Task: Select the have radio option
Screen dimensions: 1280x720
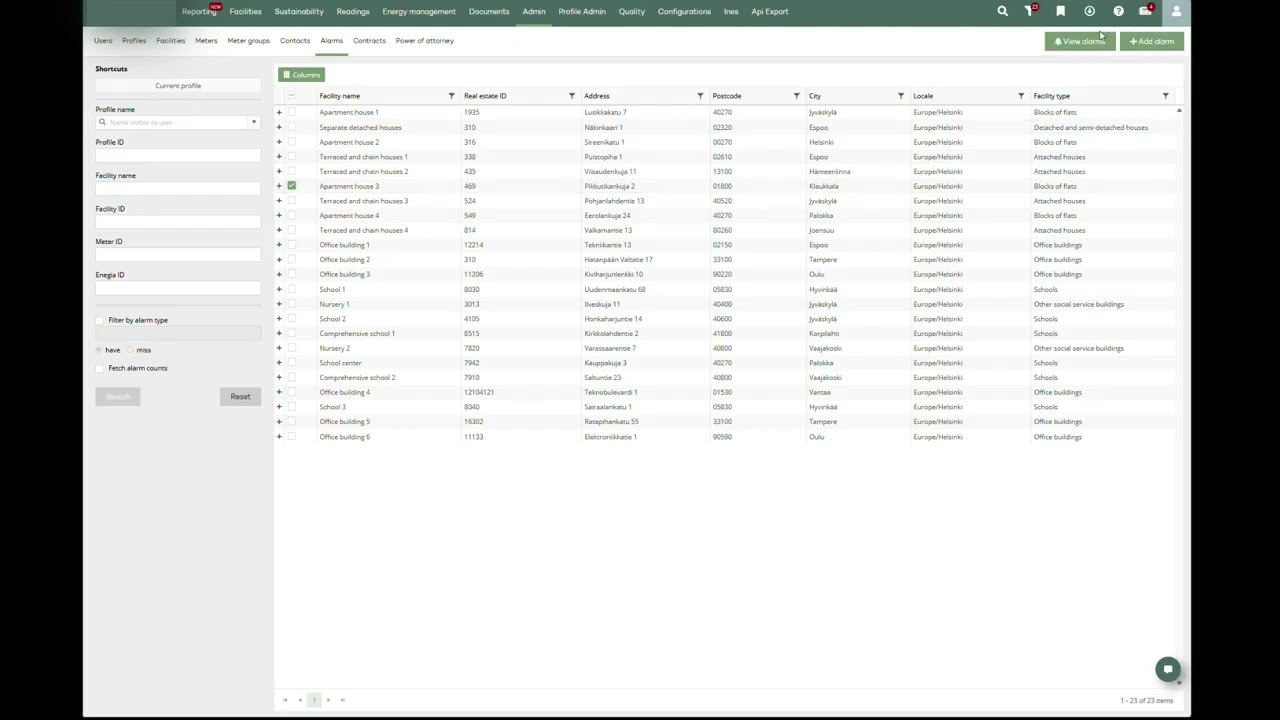Action: point(99,350)
